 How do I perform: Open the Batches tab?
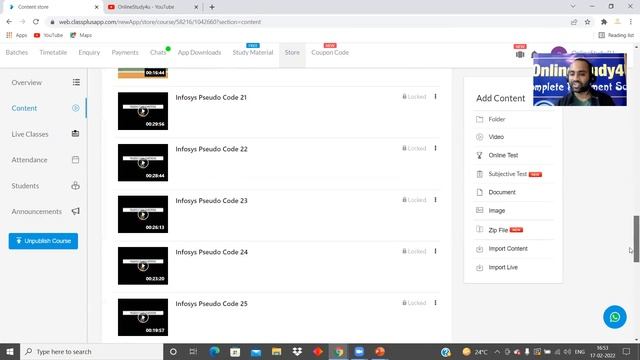coord(17,53)
